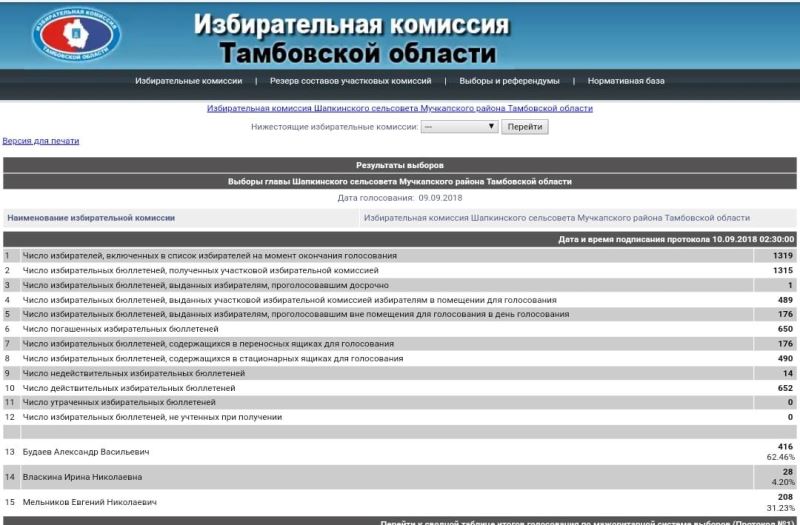Open the сводной таблице итогов голосования link
Image resolution: width=800 pixels, height=525 pixels.
pos(587,522)
